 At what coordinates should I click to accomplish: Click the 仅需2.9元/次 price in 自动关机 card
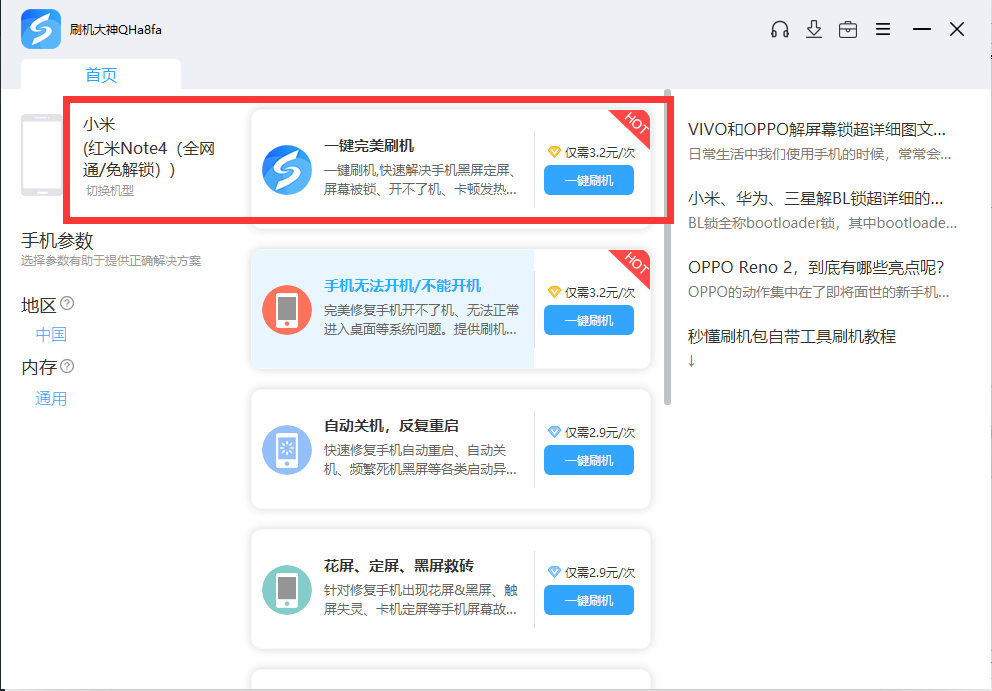600,432
